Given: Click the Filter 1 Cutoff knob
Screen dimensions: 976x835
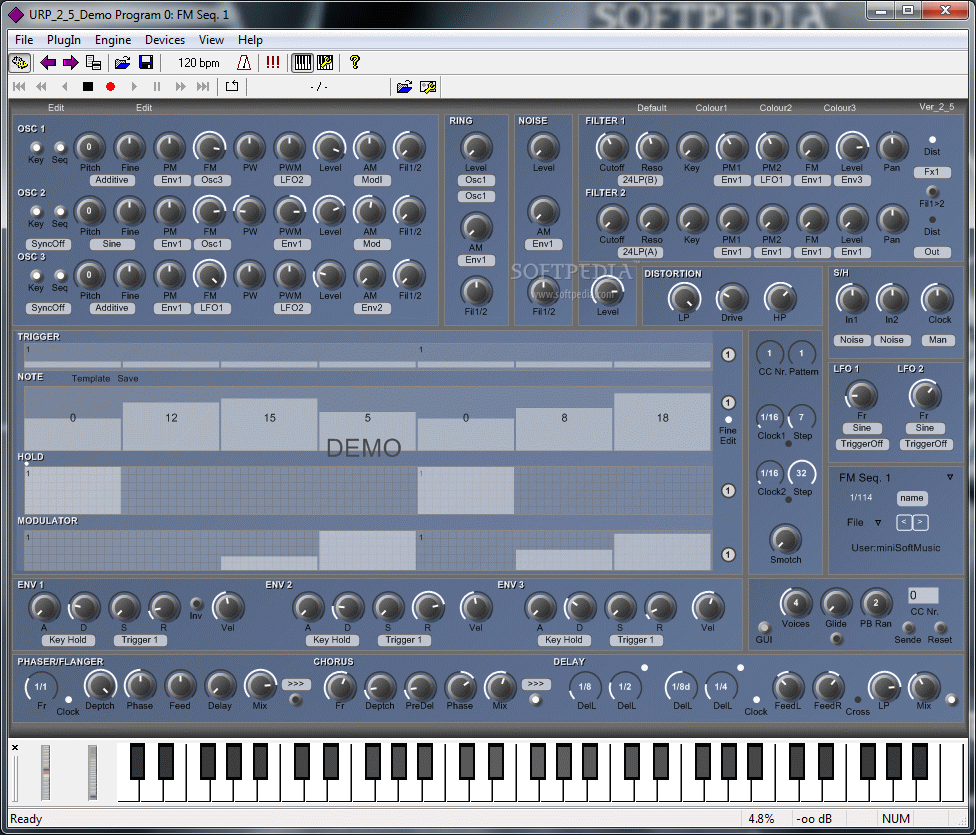Looking at the screenshot, I should pyautogui.click(x=612, y=148).
